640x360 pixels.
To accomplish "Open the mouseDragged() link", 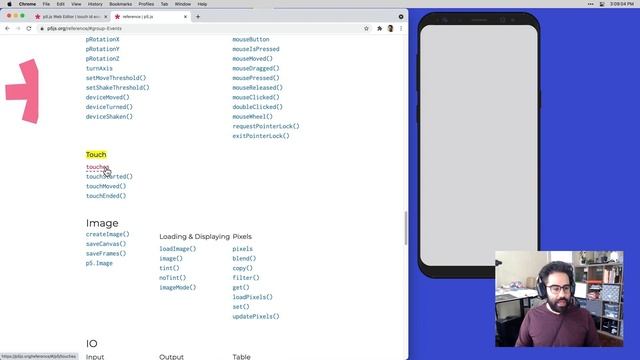I will (256, 69).
